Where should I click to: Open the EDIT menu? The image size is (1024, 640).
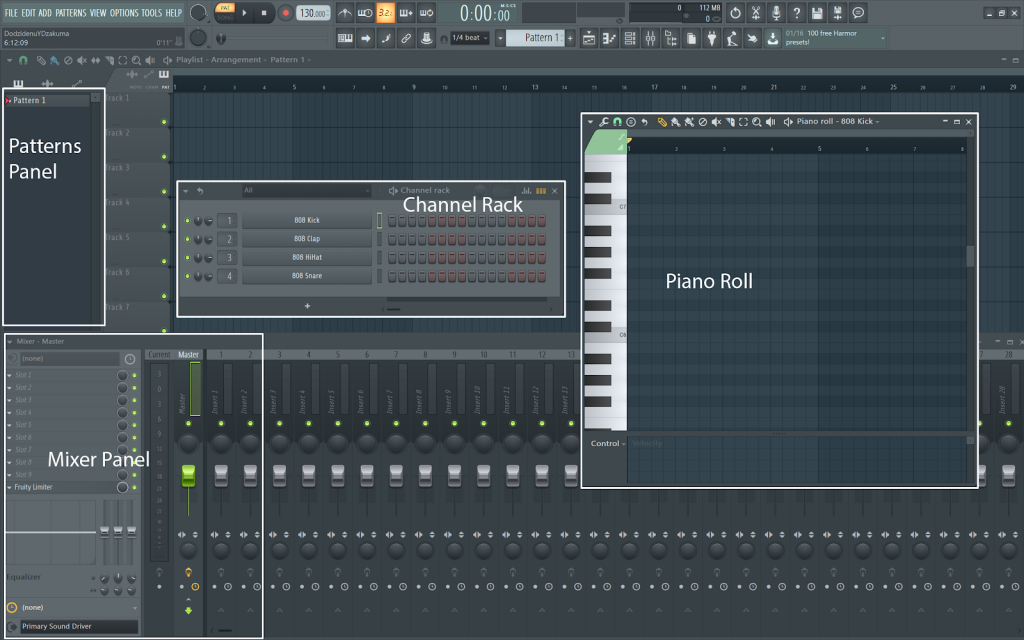28,12
